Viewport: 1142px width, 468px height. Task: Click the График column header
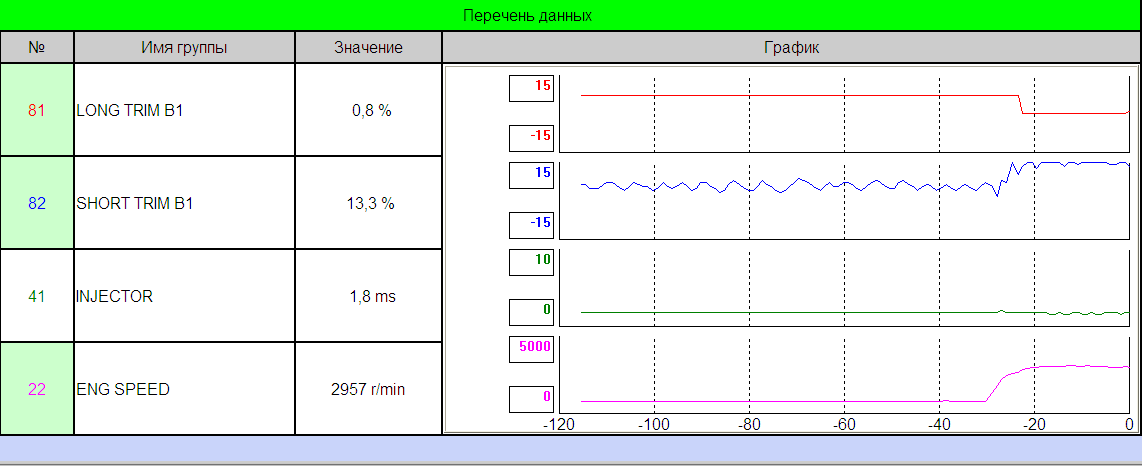click(792, 48)
